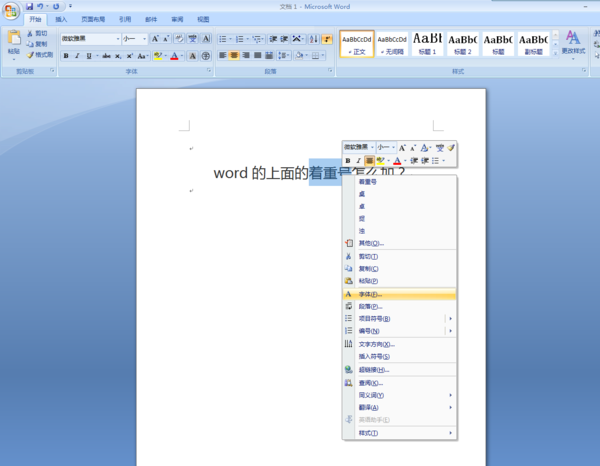
Task: Open font size dropdown on mini toolbar
Action: 393,147
